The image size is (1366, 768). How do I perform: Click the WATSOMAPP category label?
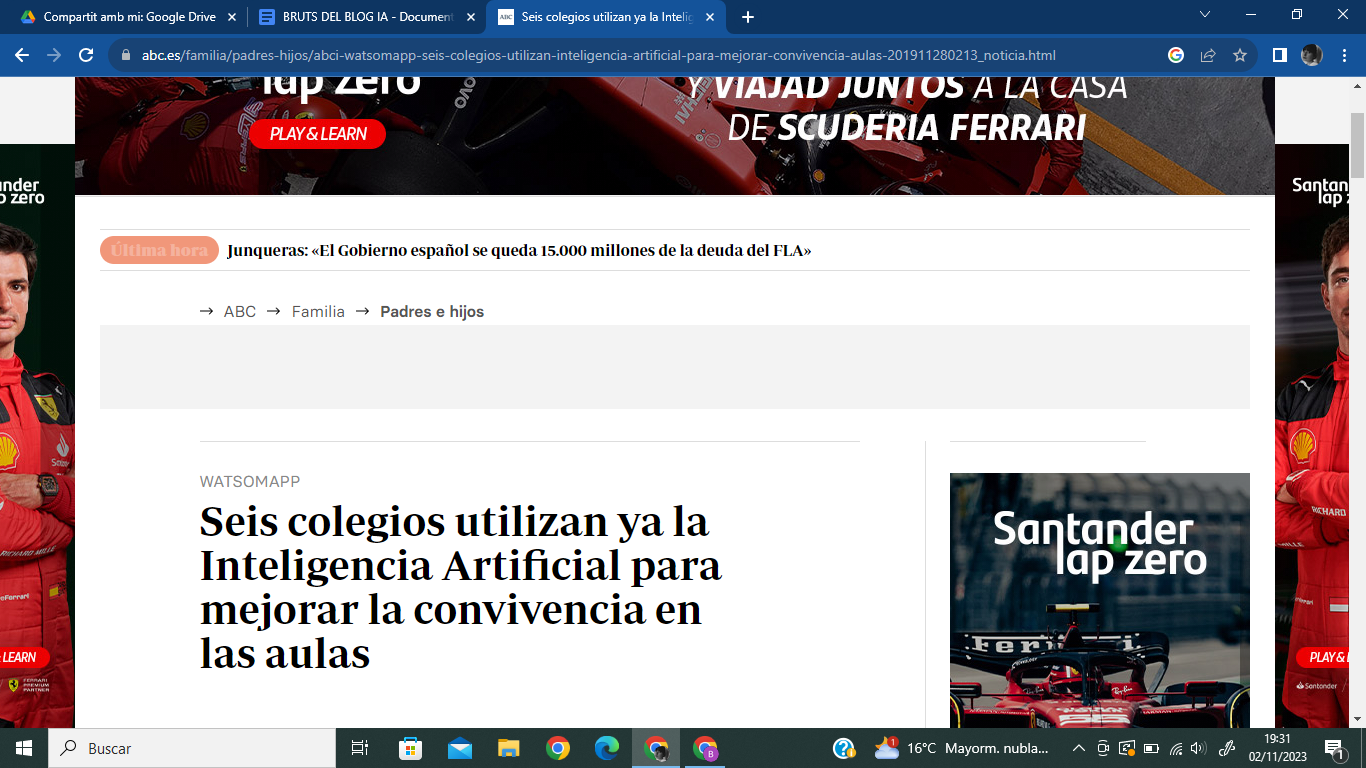click(x=250, y=481)
